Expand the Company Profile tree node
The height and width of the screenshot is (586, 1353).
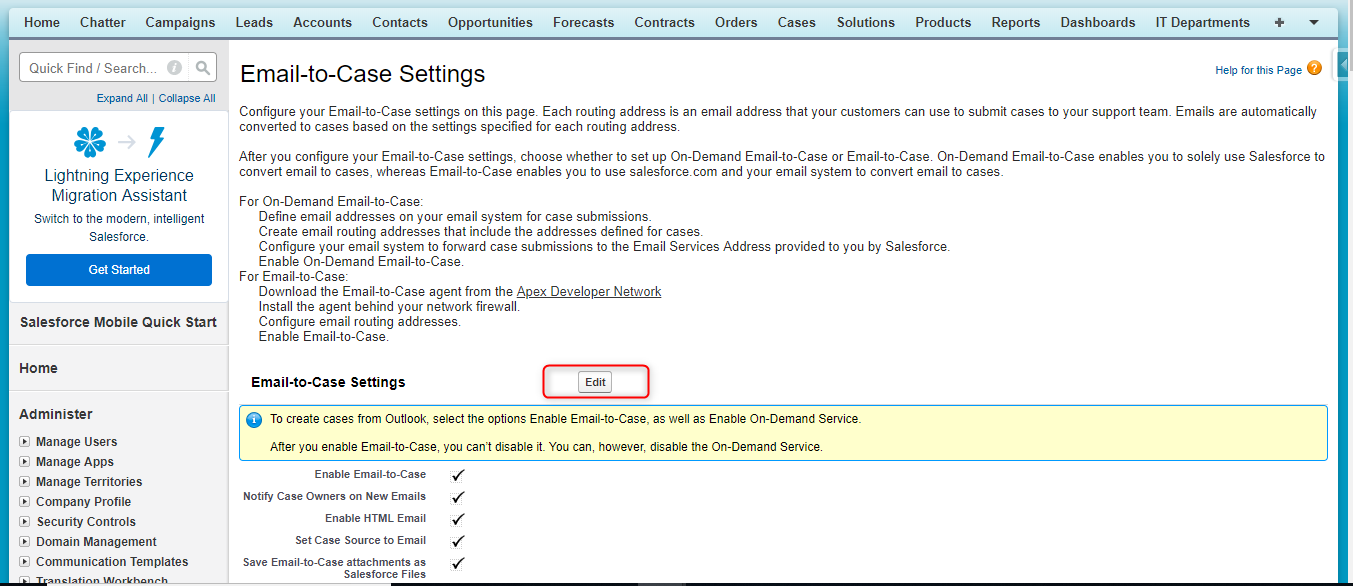[25, 502]
